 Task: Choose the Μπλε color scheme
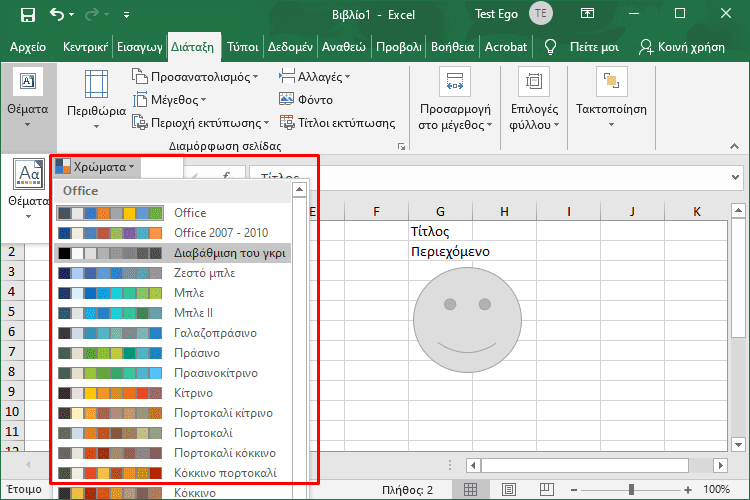point(173,293)
